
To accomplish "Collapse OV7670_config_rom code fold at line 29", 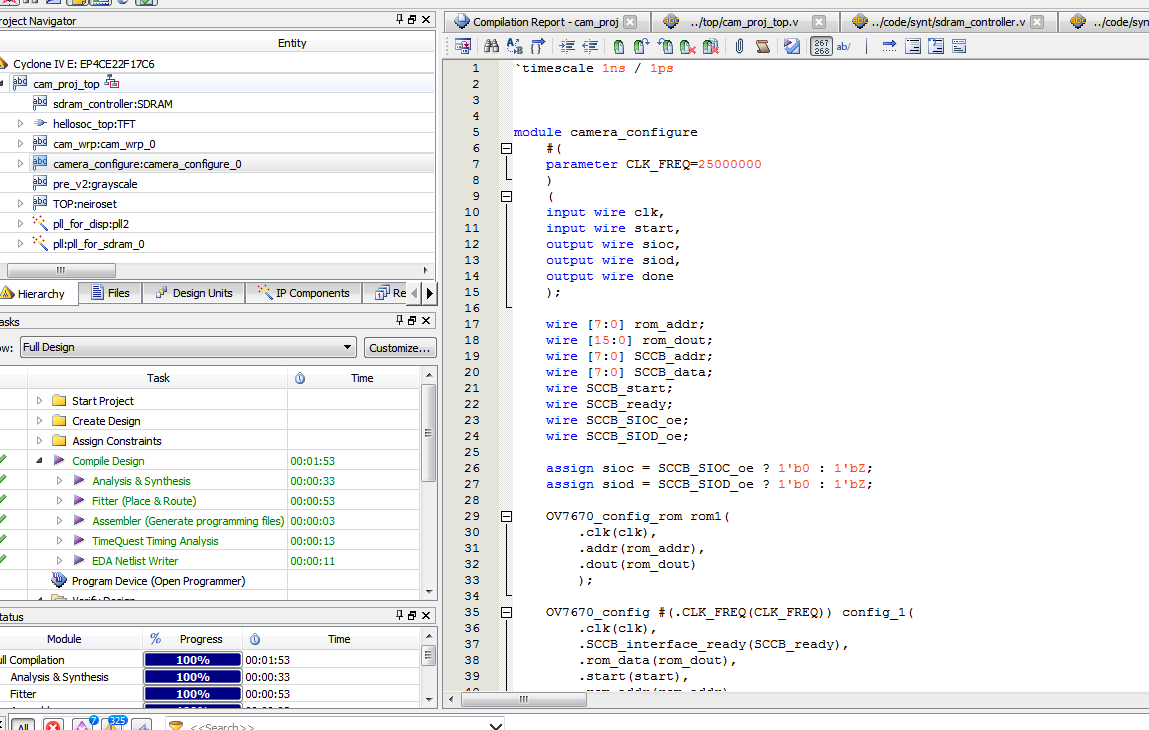I will 506,516.
